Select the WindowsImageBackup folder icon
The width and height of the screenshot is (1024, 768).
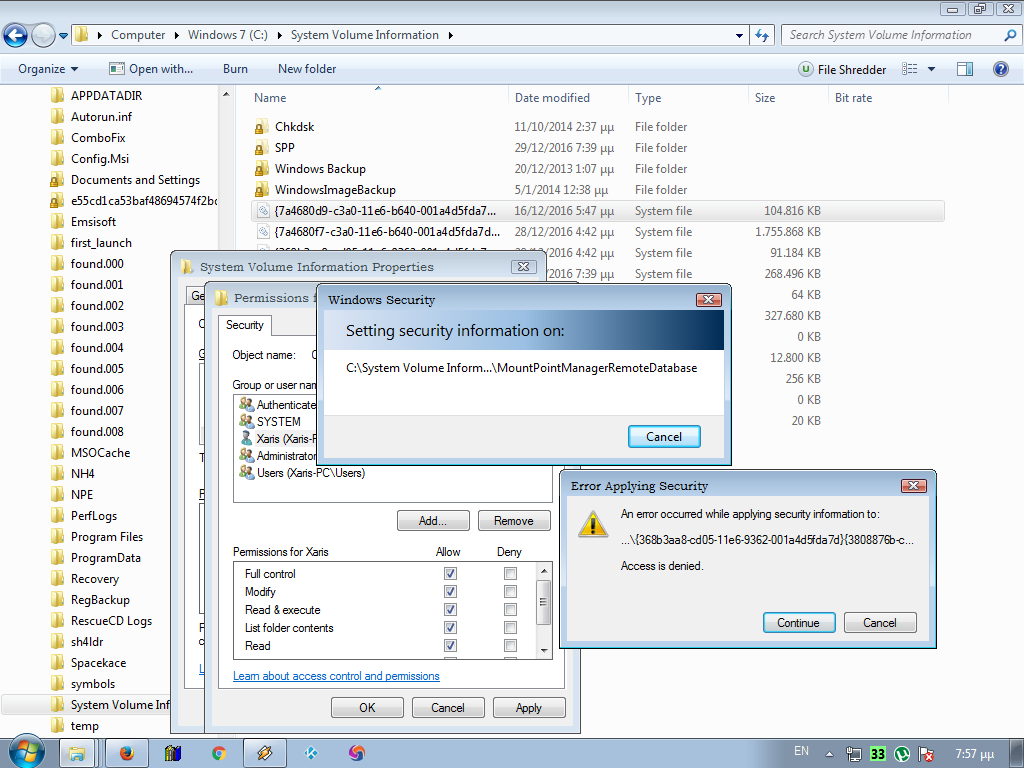tap(262, 189)
